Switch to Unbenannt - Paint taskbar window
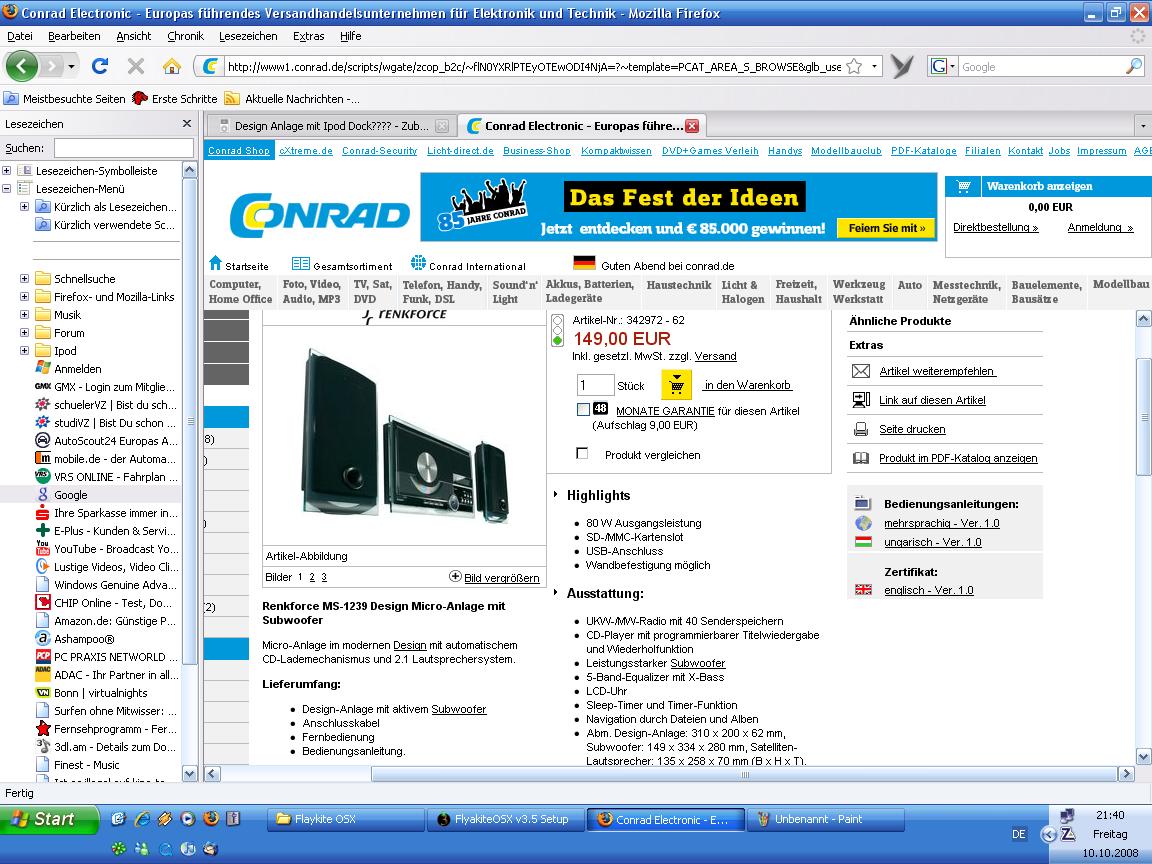The image size is (1152, 864). (x=825, y=819)
